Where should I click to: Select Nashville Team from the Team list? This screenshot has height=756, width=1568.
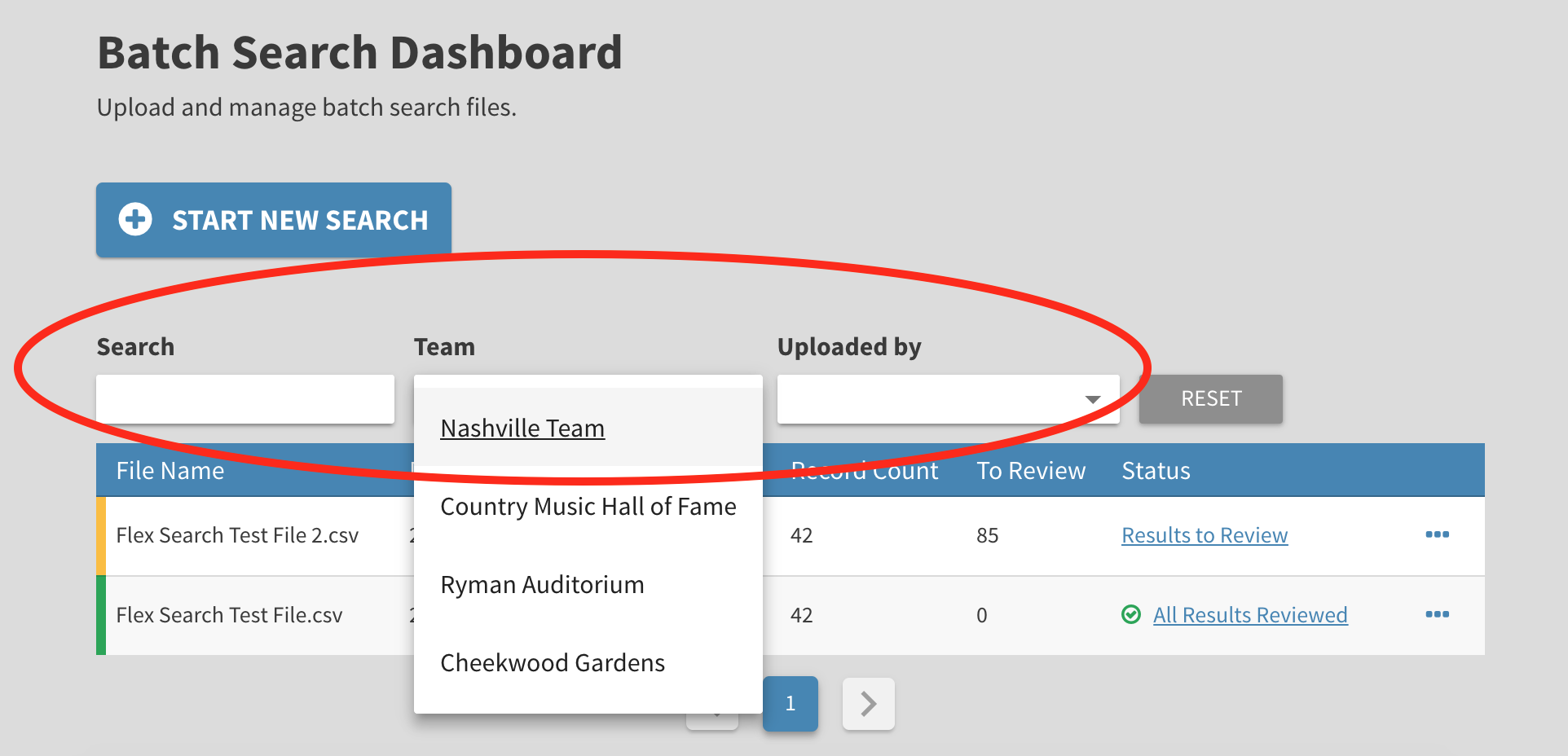click(x=522, y=429)
